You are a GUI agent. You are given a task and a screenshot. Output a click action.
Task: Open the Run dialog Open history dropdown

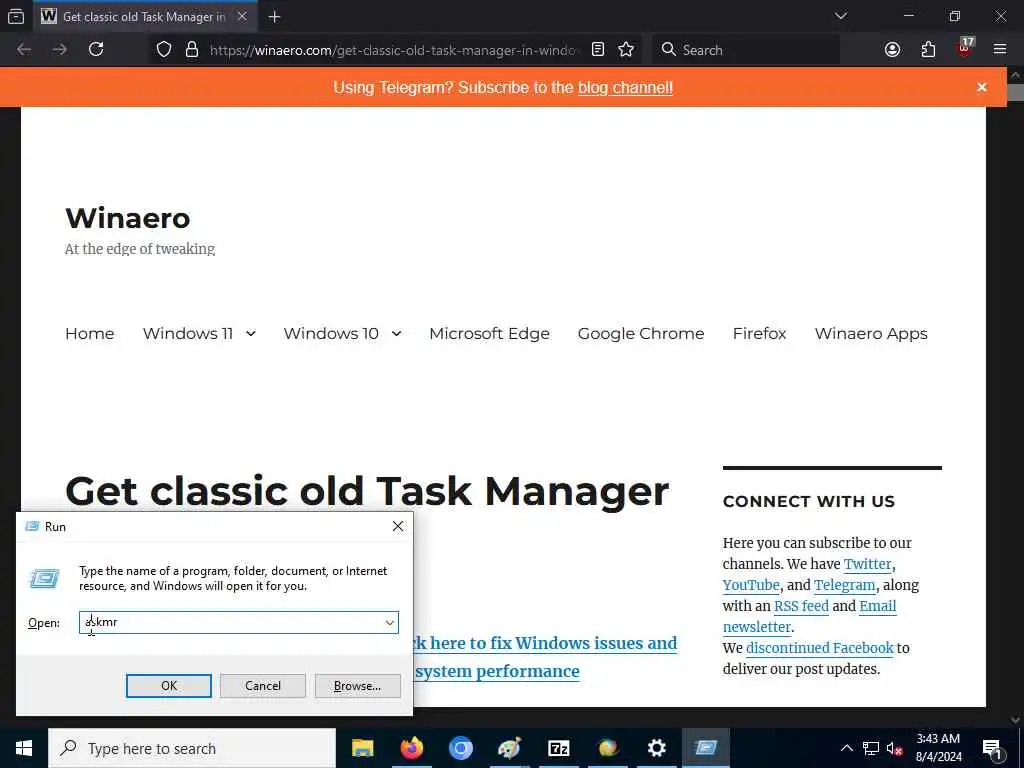coord(390,622)
